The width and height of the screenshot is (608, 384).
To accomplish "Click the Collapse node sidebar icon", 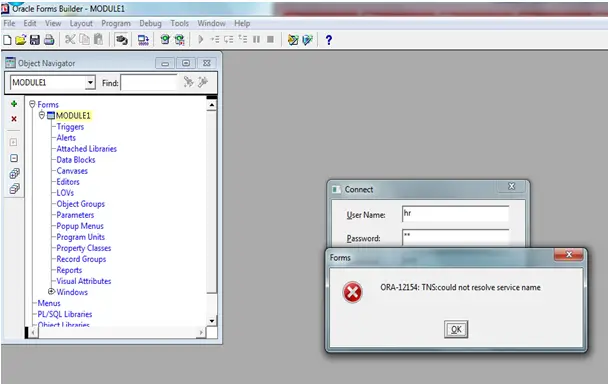I will 14,158.
